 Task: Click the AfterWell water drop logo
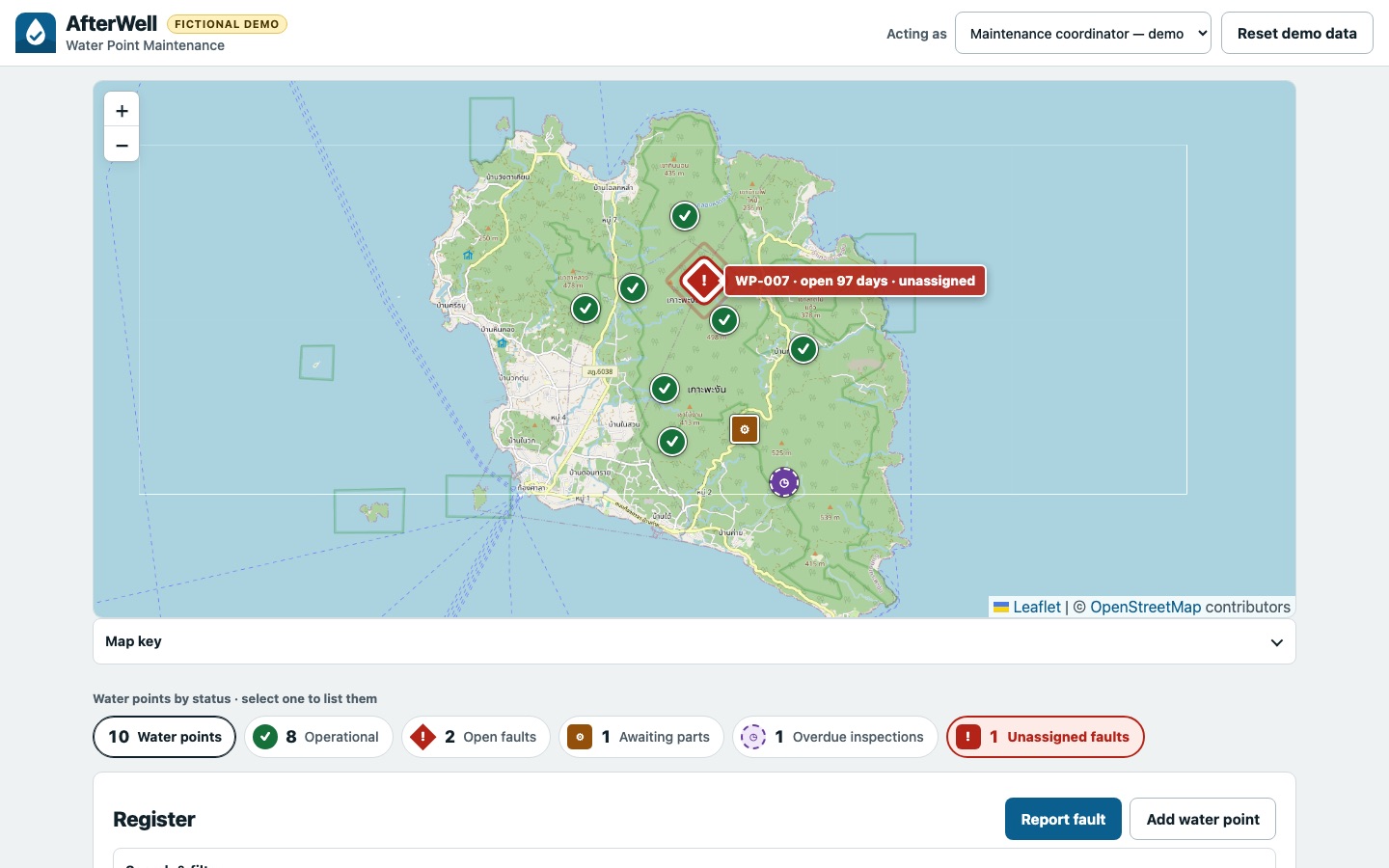36,33
